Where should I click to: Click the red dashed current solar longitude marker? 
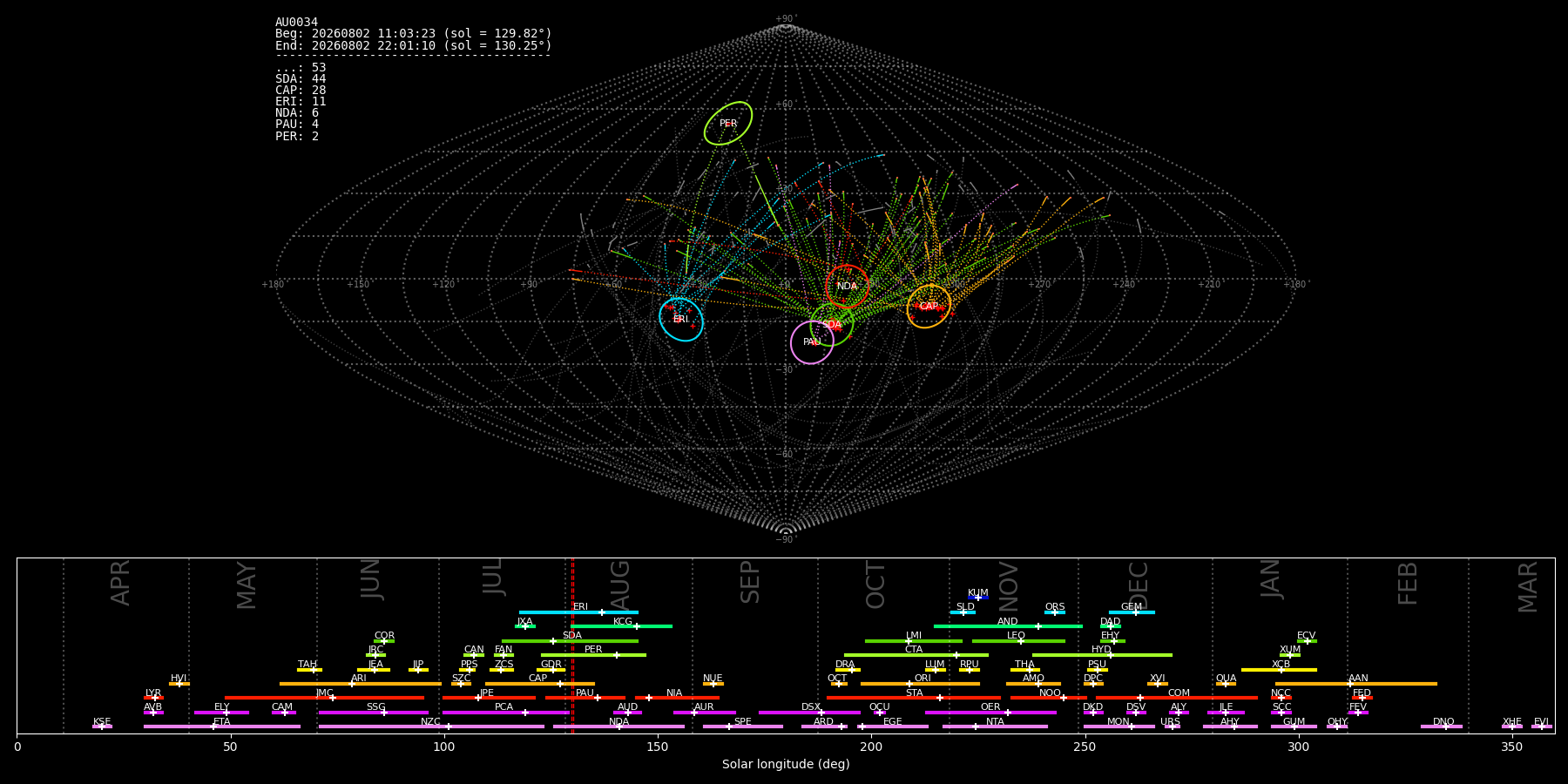pyautogui.click(x=572, y=645)
